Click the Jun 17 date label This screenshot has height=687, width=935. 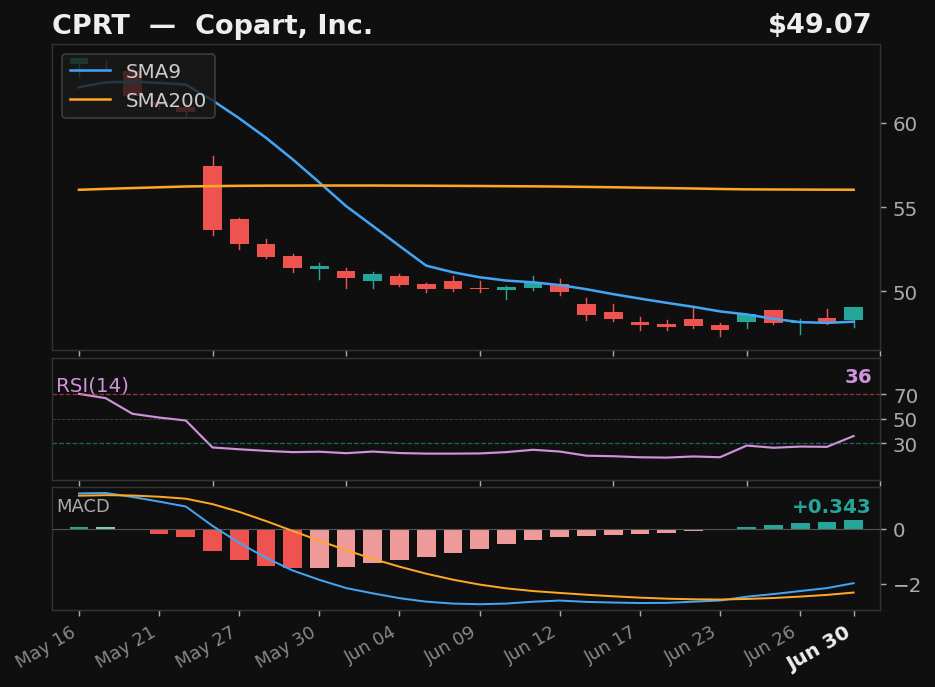[x=609, y=645]
